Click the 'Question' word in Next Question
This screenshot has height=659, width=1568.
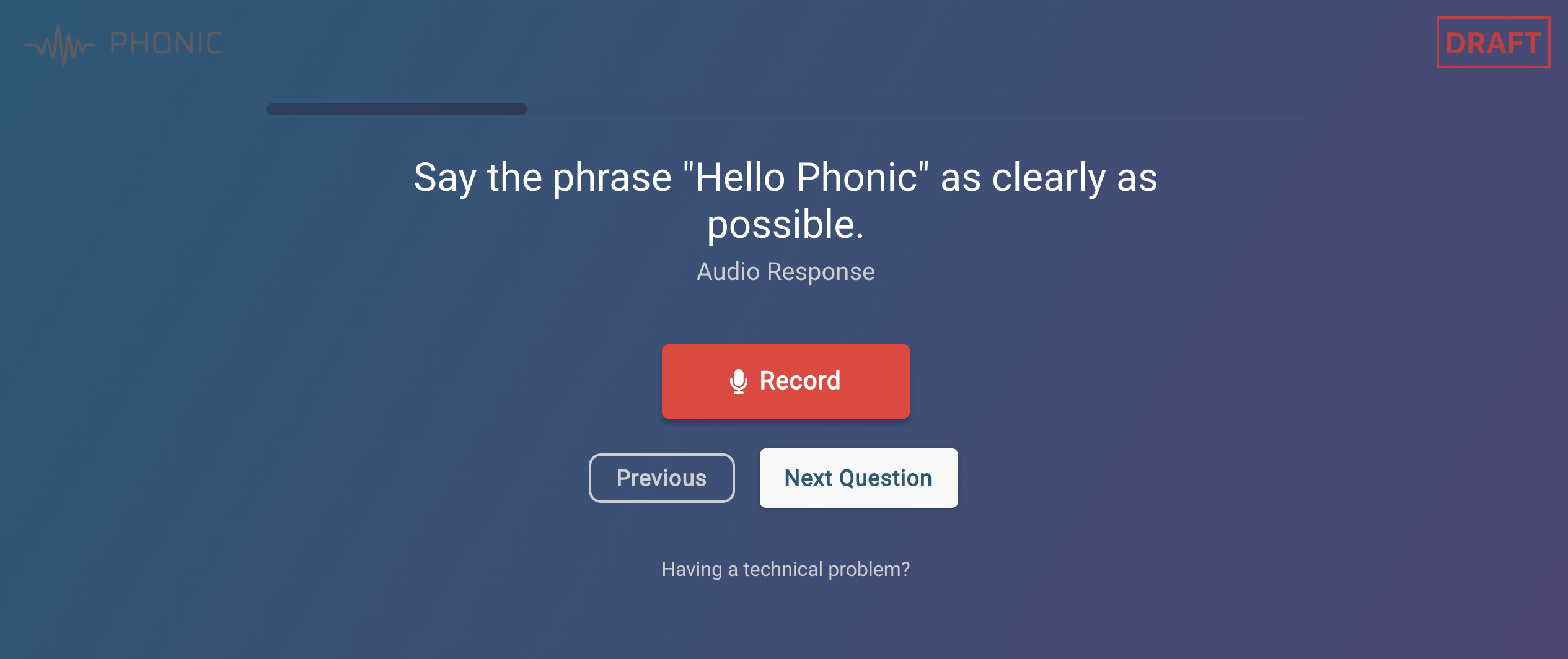pyautogui.click(x=885, y=478)
